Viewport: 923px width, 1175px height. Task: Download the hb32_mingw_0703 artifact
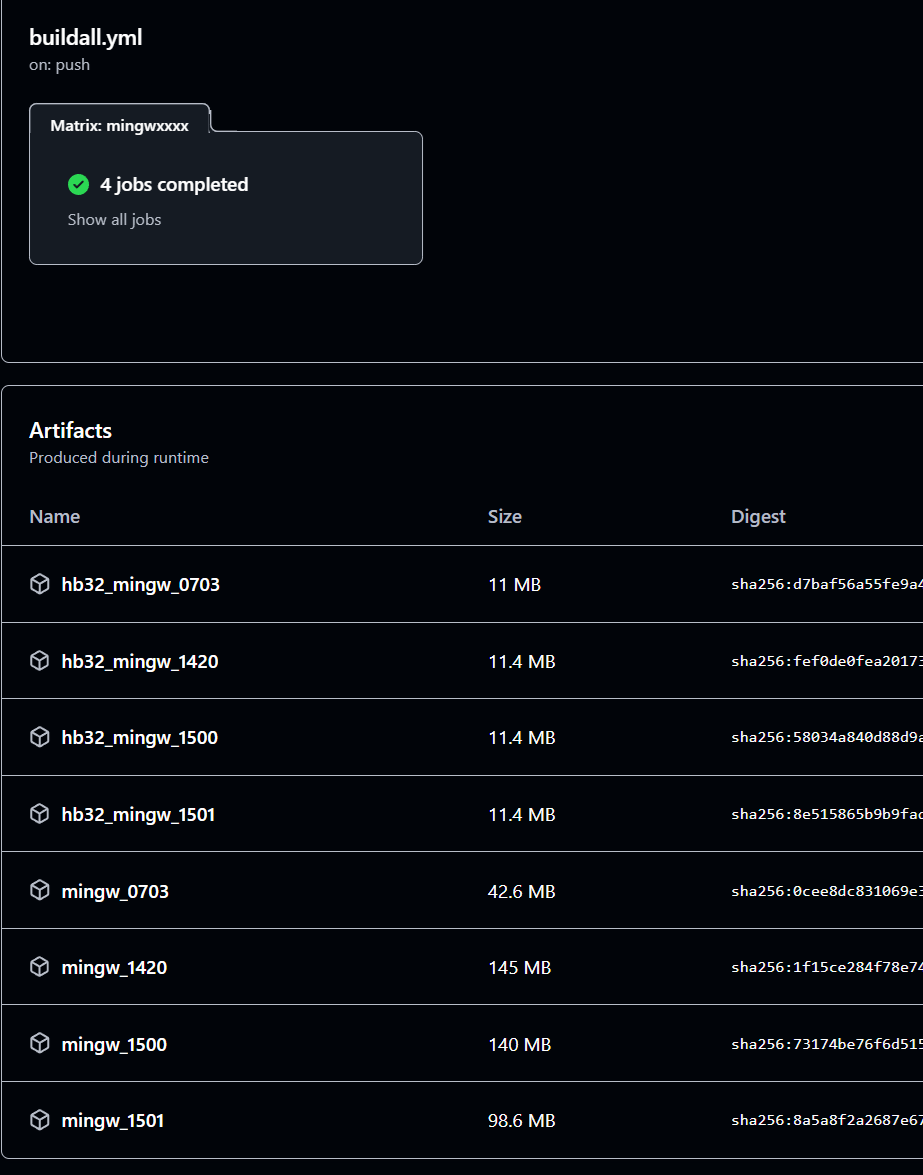[x=140, y=584]
